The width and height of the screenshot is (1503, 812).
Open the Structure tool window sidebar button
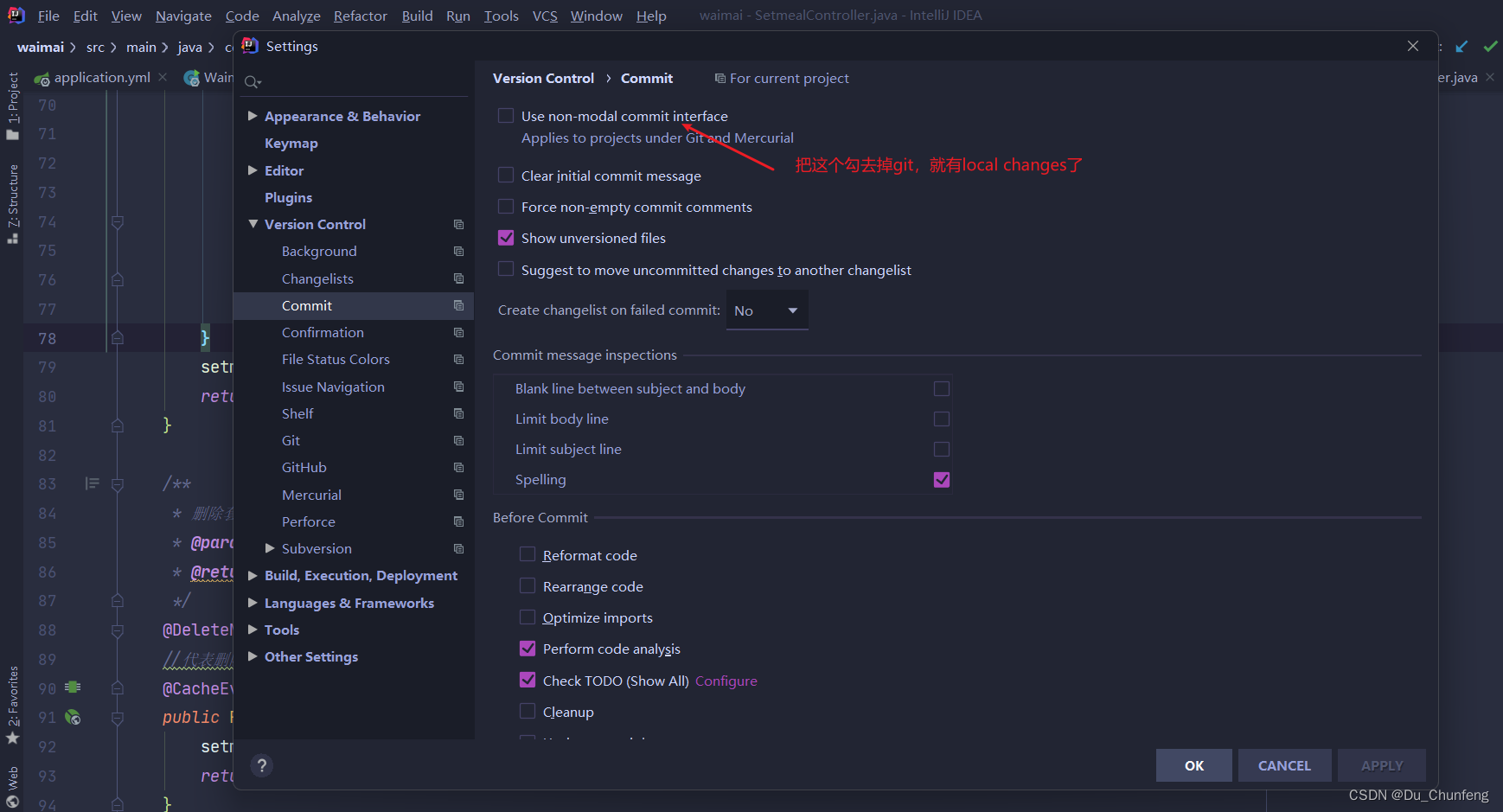[x=13, y=203]
